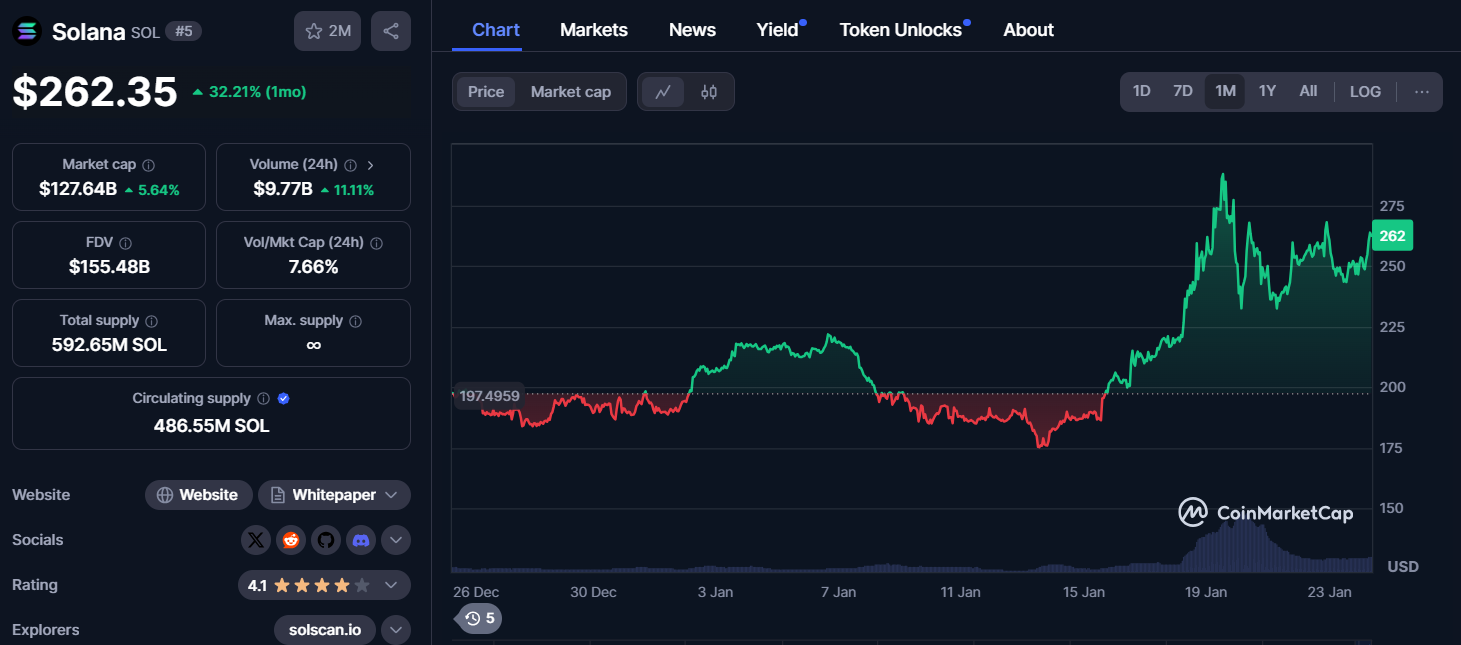Expand more social links
The width and height of the screenshot is (1461, 645).
pos(396,540)
